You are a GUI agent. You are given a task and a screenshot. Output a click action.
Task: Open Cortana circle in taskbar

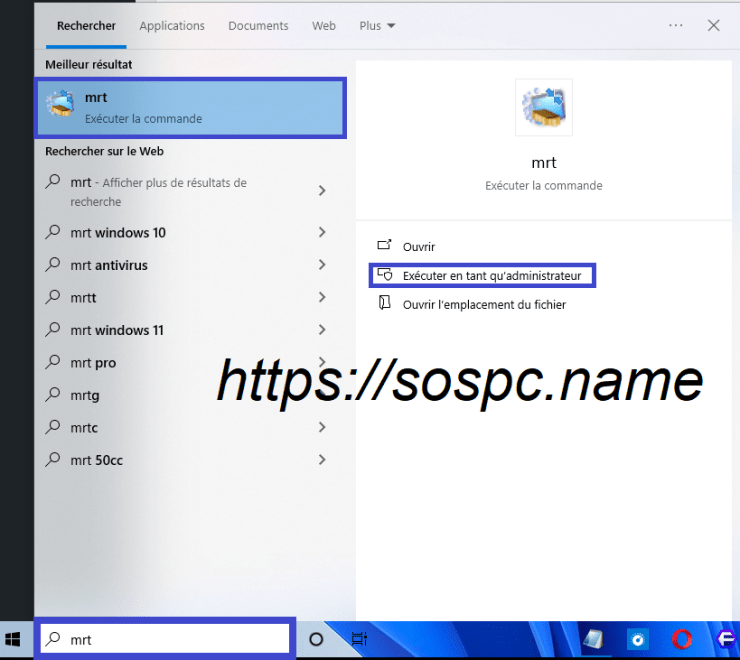point(316,639)
